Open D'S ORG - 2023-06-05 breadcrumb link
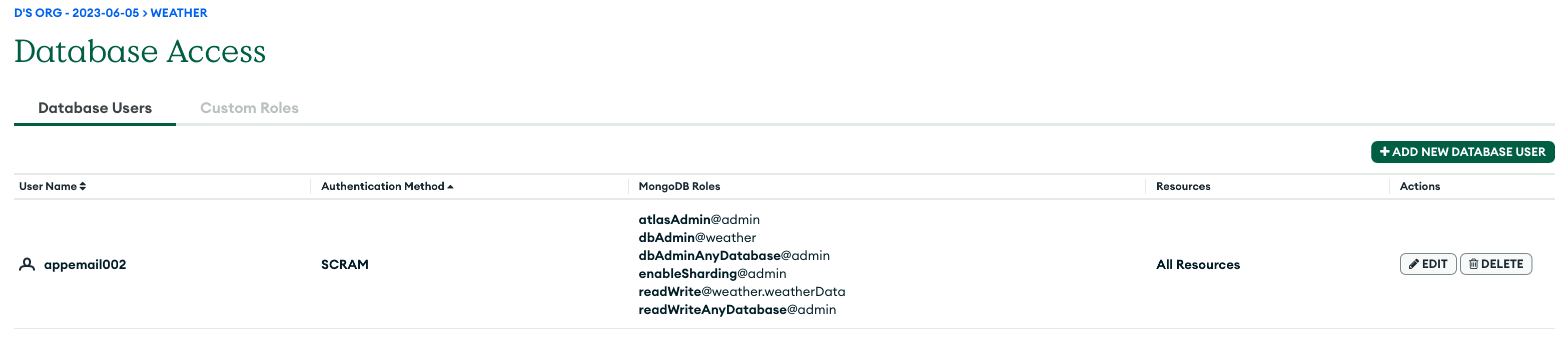This screenshot has height=348, width=1568. click(77, 13)
